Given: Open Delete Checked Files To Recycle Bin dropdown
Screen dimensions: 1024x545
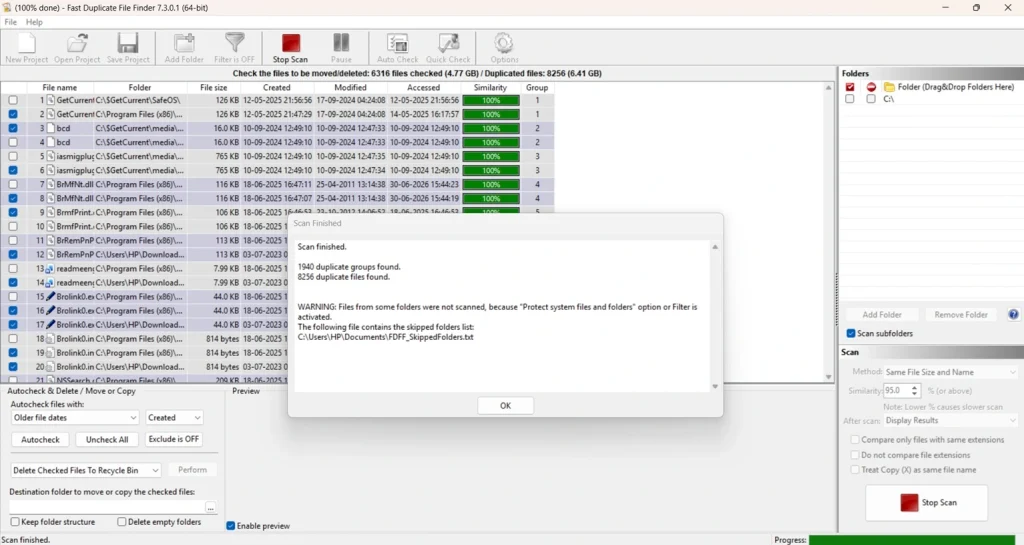Looking at the screenshot, I should tap(86, 470).
